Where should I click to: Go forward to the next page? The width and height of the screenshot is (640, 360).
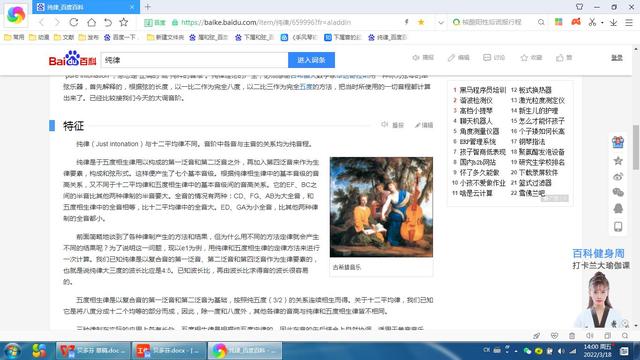pyautogui.click(x=57, y=22)
